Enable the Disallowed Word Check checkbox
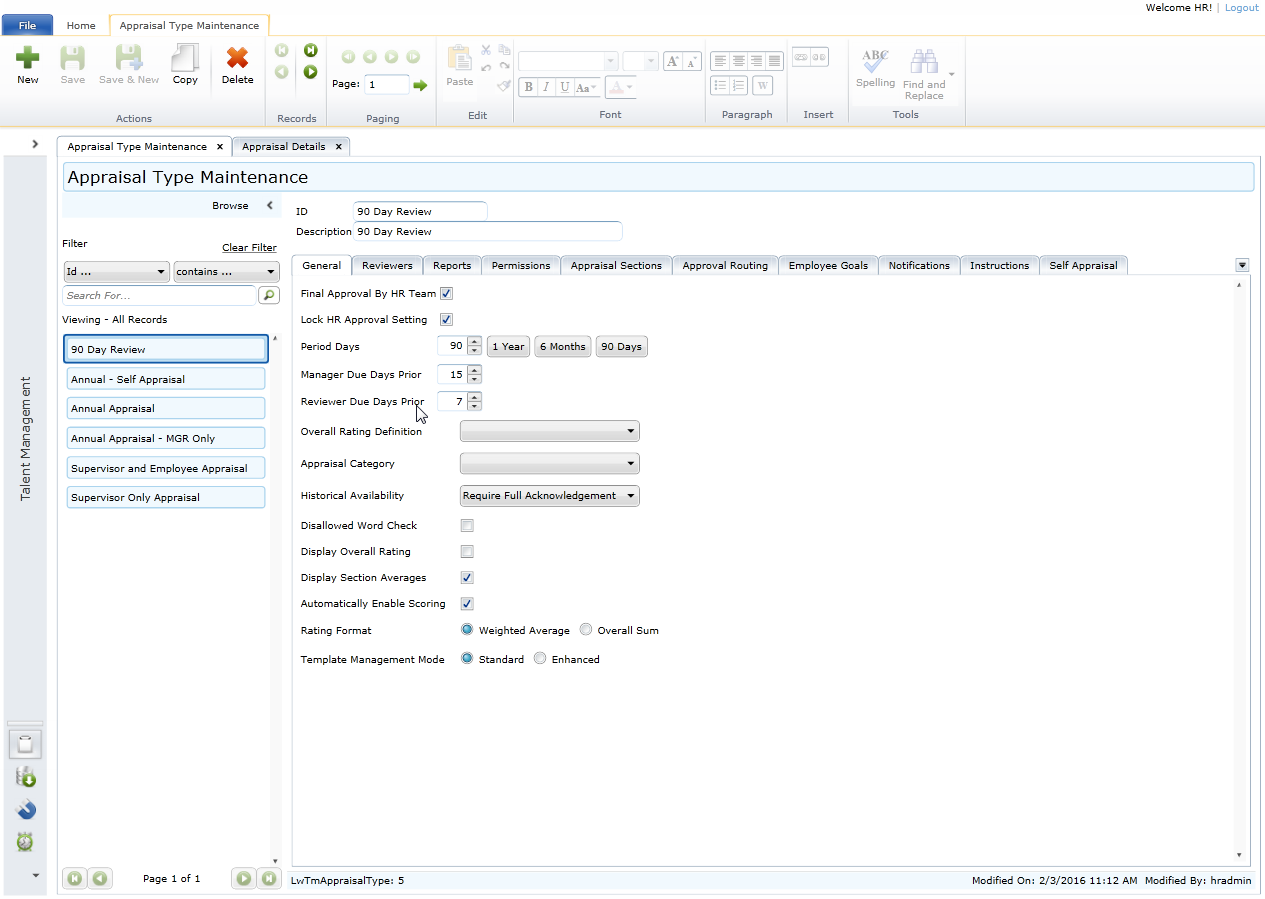This screenshot has width=1265, height=899. click(x=466, y=526)
